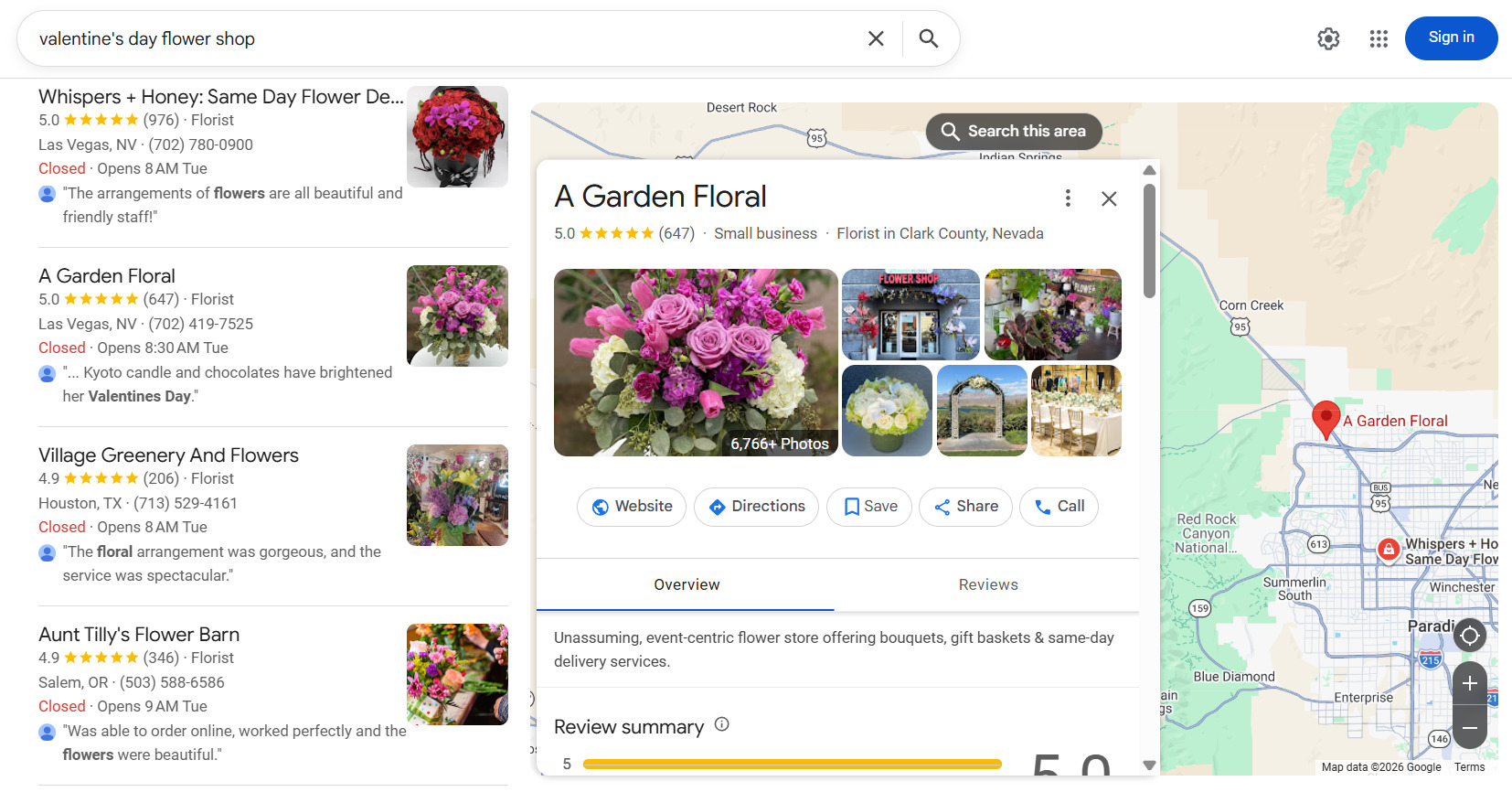1512x792 pixels.
Task: Open the banquet table setup photo
Action: click(1076, 411)
